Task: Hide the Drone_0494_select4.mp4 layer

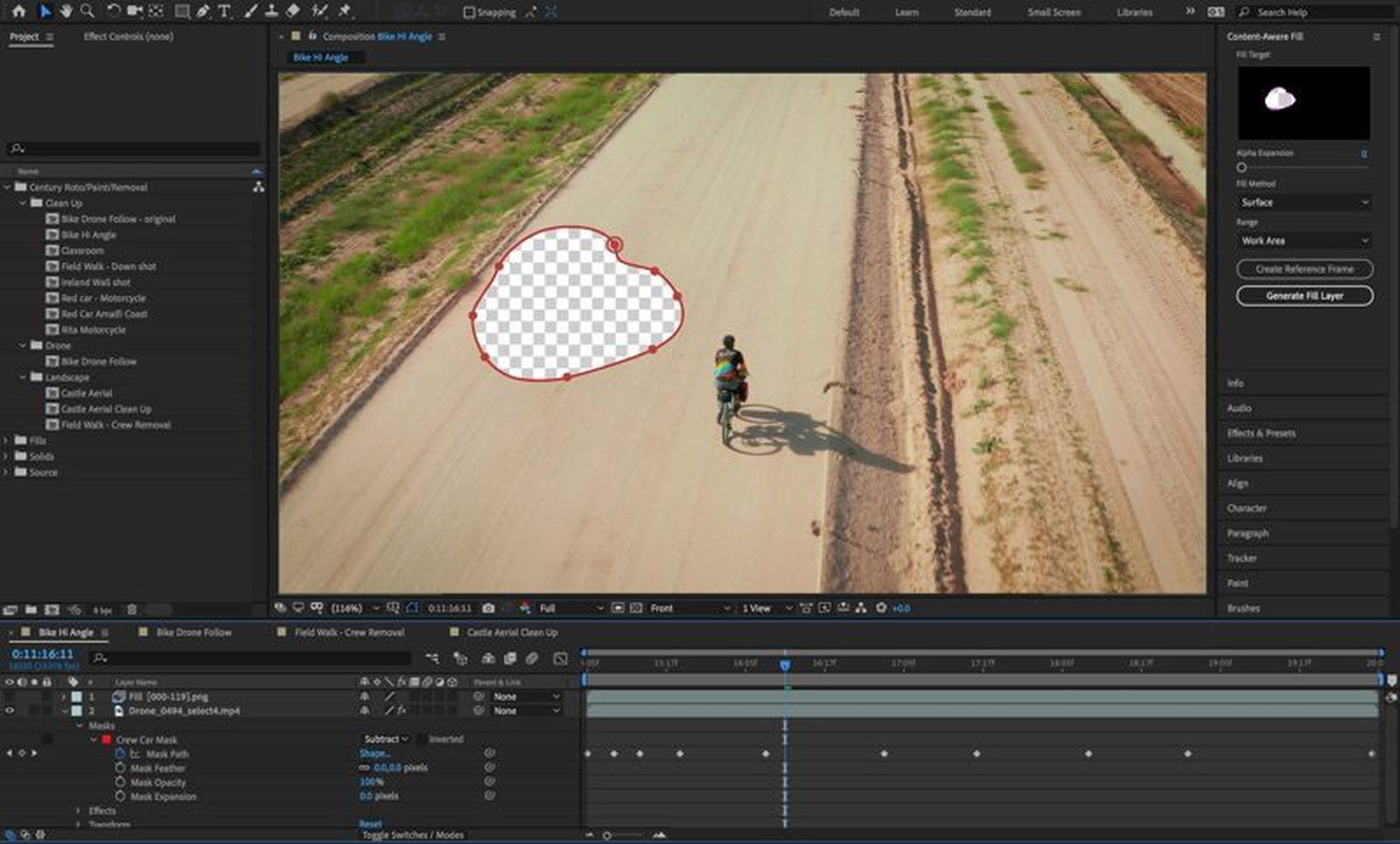Action: [x=7, y=711]
